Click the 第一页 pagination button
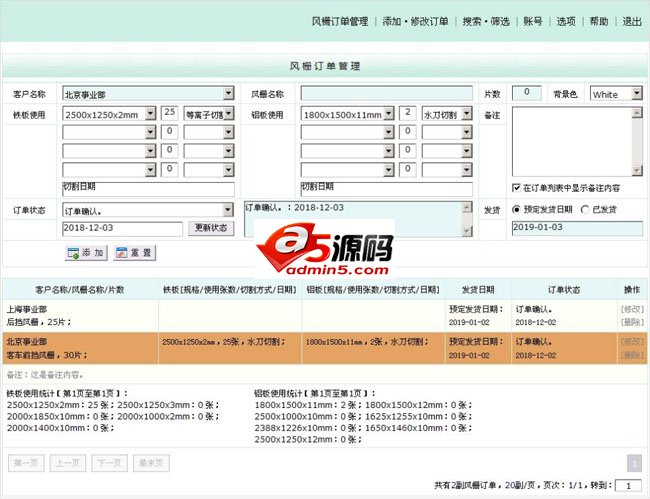The width and height of the screenshot is (650, 499). click(26, 463)
